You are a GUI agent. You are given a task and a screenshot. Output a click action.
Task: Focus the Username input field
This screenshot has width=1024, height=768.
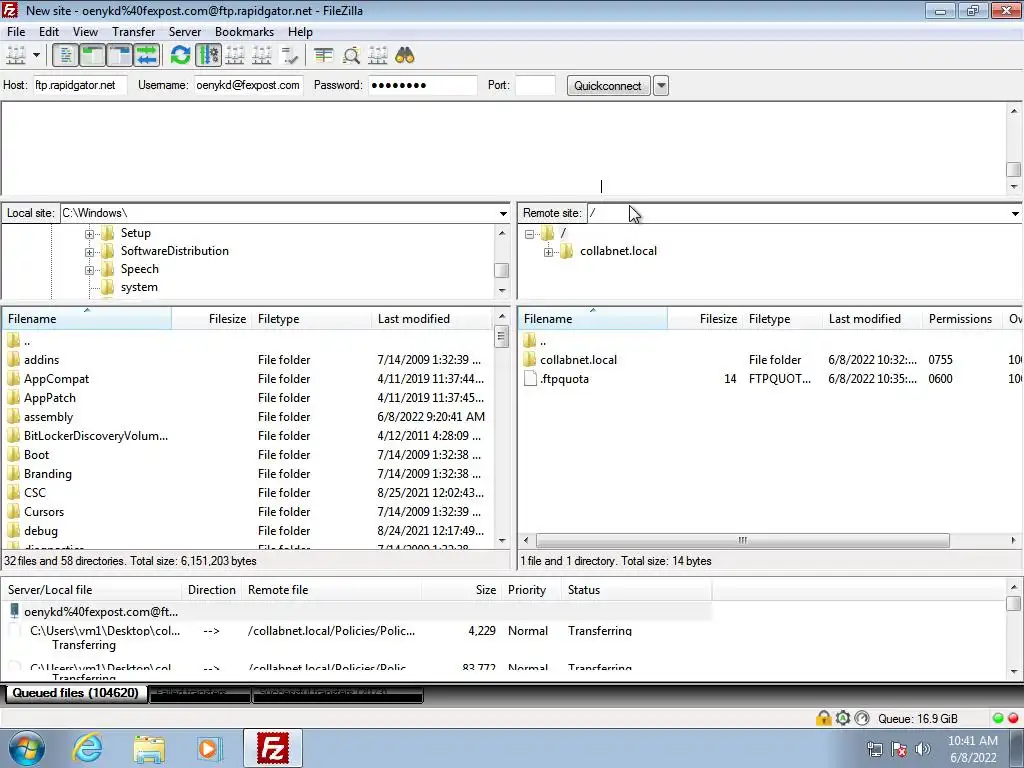(248, 85)
